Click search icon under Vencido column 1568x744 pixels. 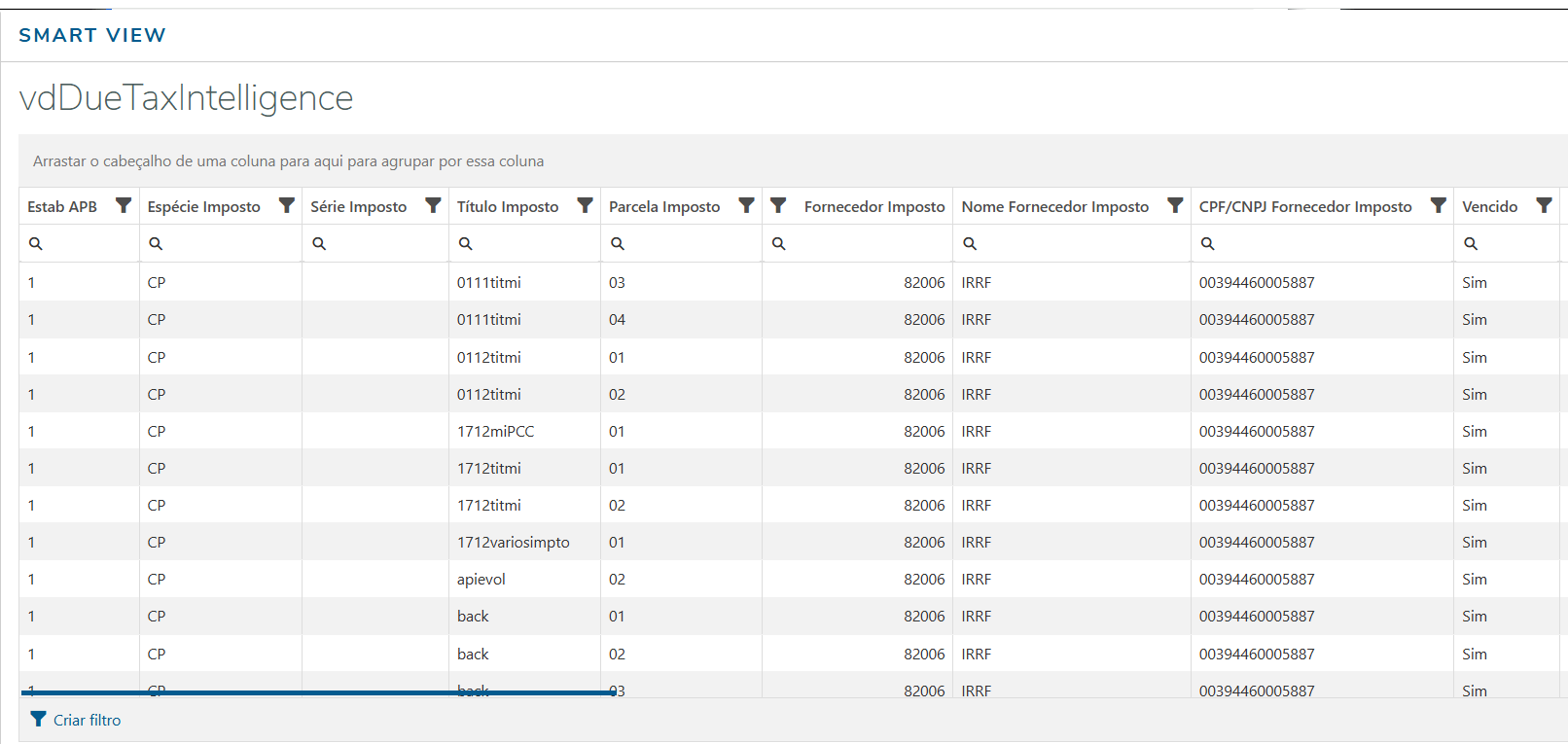pos(1471,244)
